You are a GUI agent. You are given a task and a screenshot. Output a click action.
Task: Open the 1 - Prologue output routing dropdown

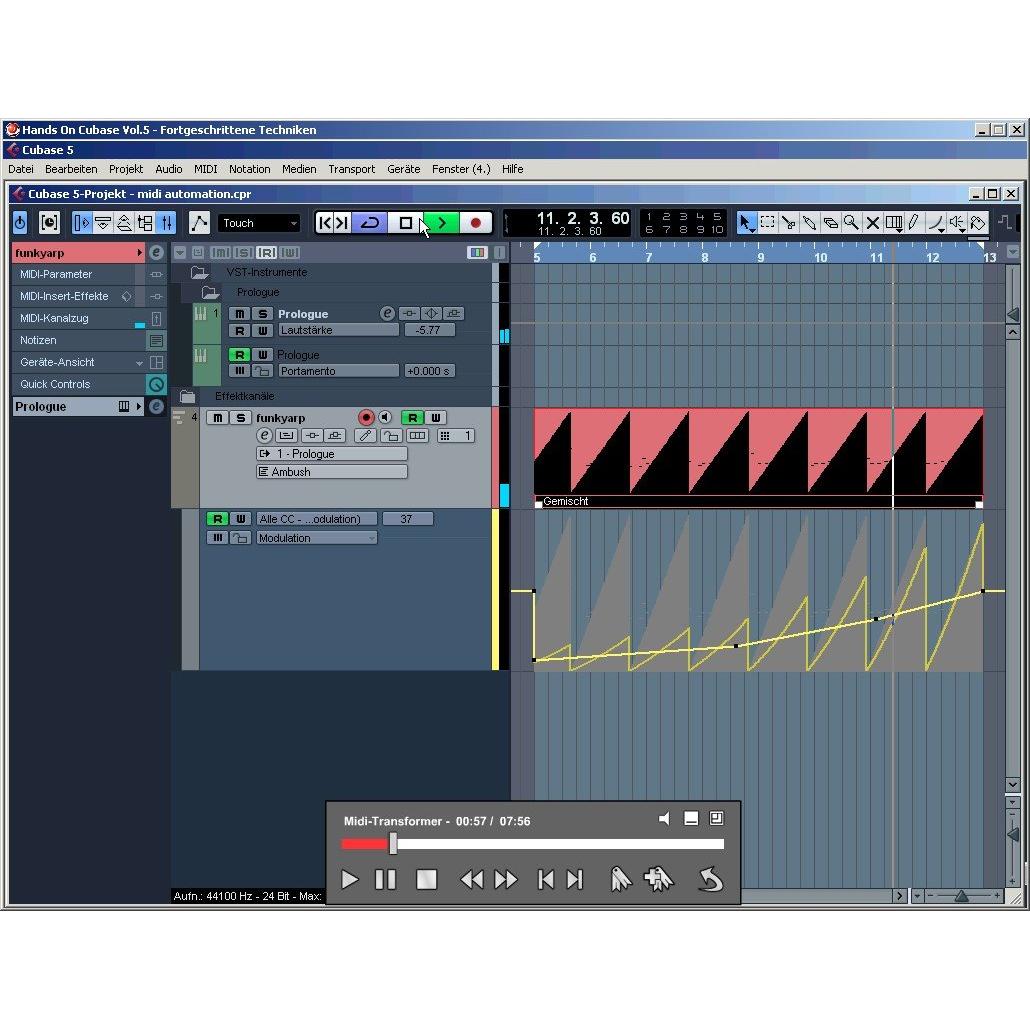point(332,454)
